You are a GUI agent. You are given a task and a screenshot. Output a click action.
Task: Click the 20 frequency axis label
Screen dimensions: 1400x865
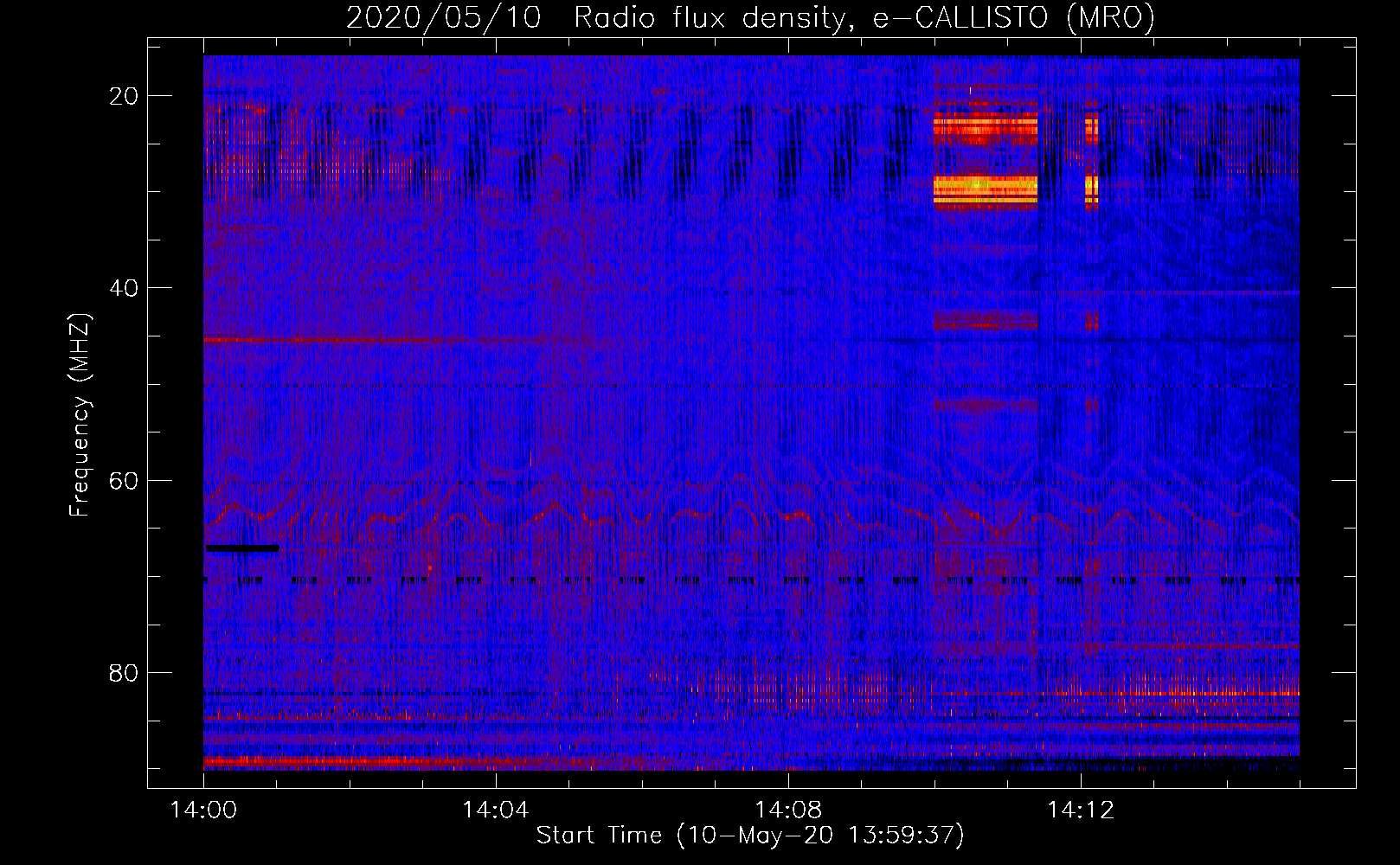[124, 96]
